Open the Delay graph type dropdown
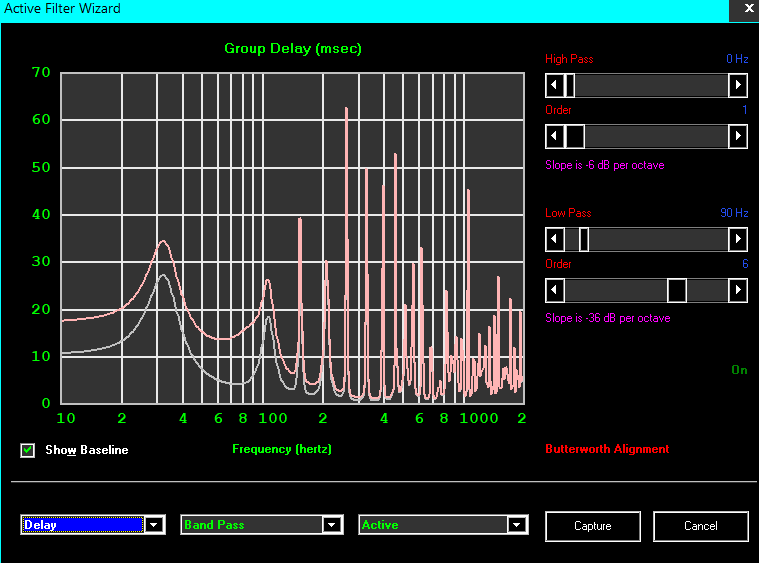759x563 pixels. click(154, 525)
